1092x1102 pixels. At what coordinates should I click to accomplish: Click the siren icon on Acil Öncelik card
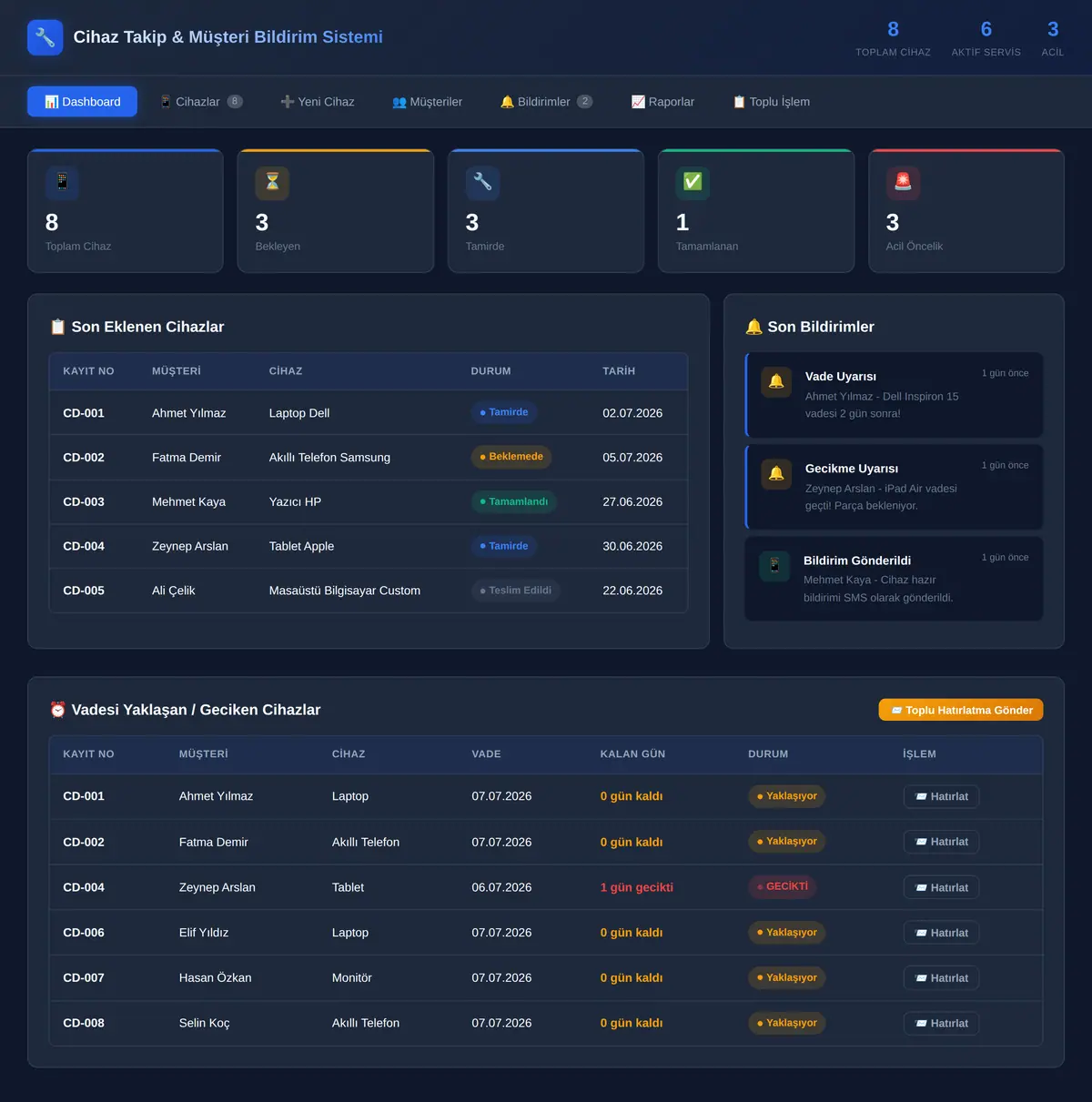click(903, 183)
